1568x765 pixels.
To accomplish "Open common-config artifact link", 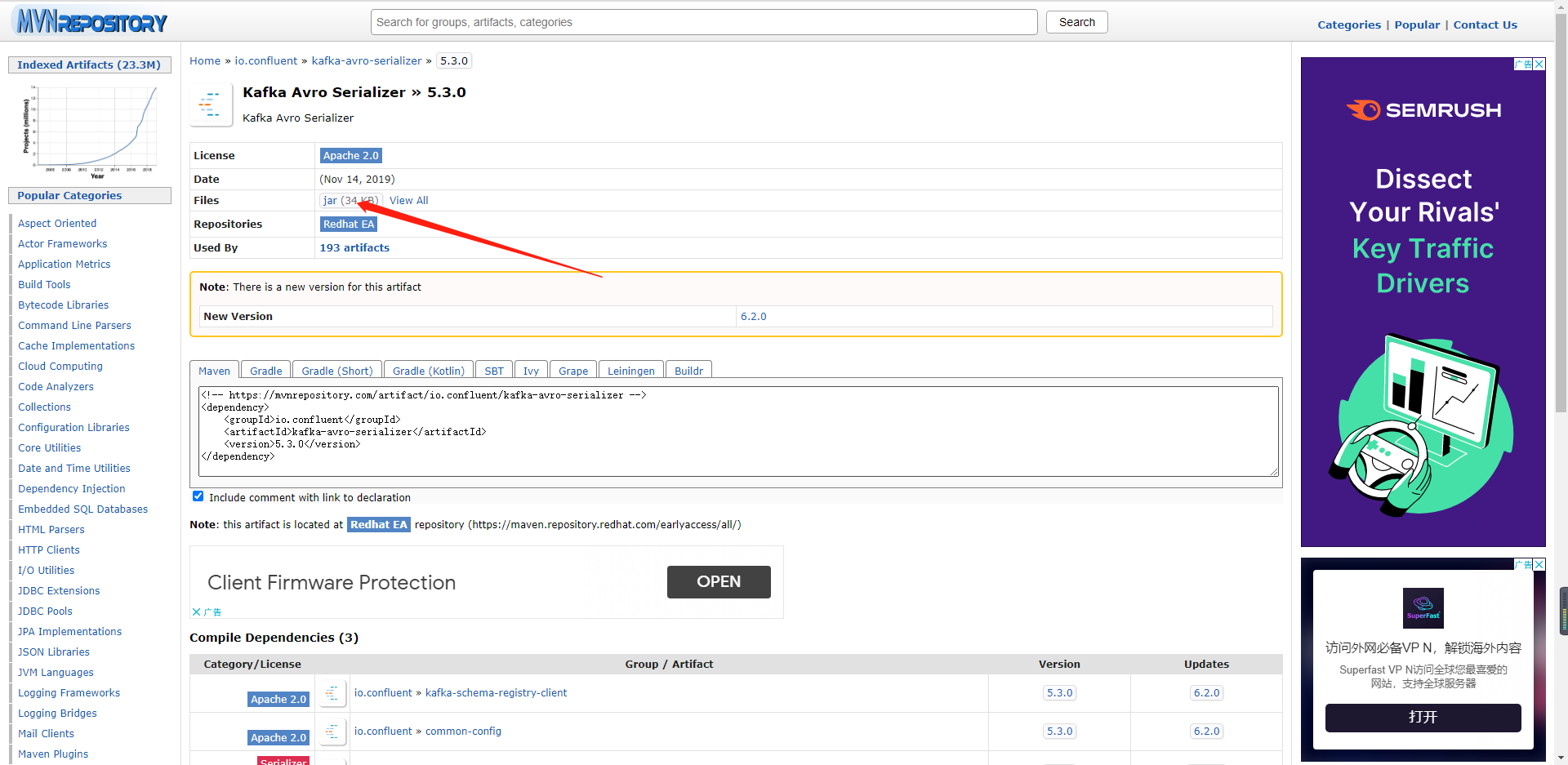I will (x=463, y=731).
